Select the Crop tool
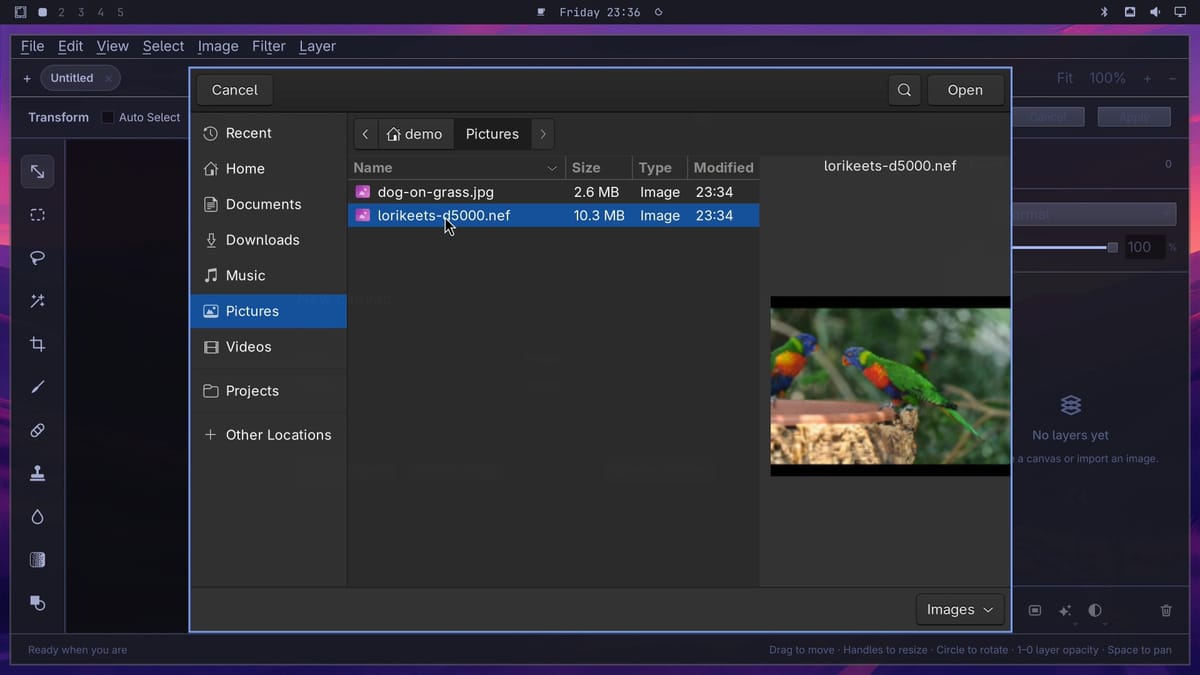Viewport: 1200px width, 675px height. click(37, 344)
